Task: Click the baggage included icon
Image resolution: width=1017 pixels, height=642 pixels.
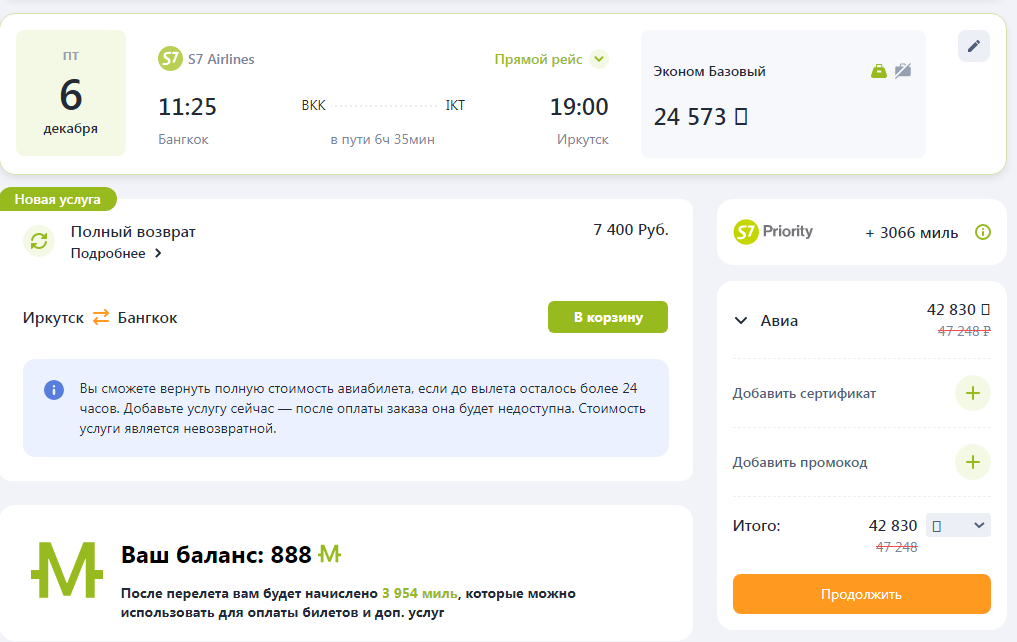Action: 878,71
